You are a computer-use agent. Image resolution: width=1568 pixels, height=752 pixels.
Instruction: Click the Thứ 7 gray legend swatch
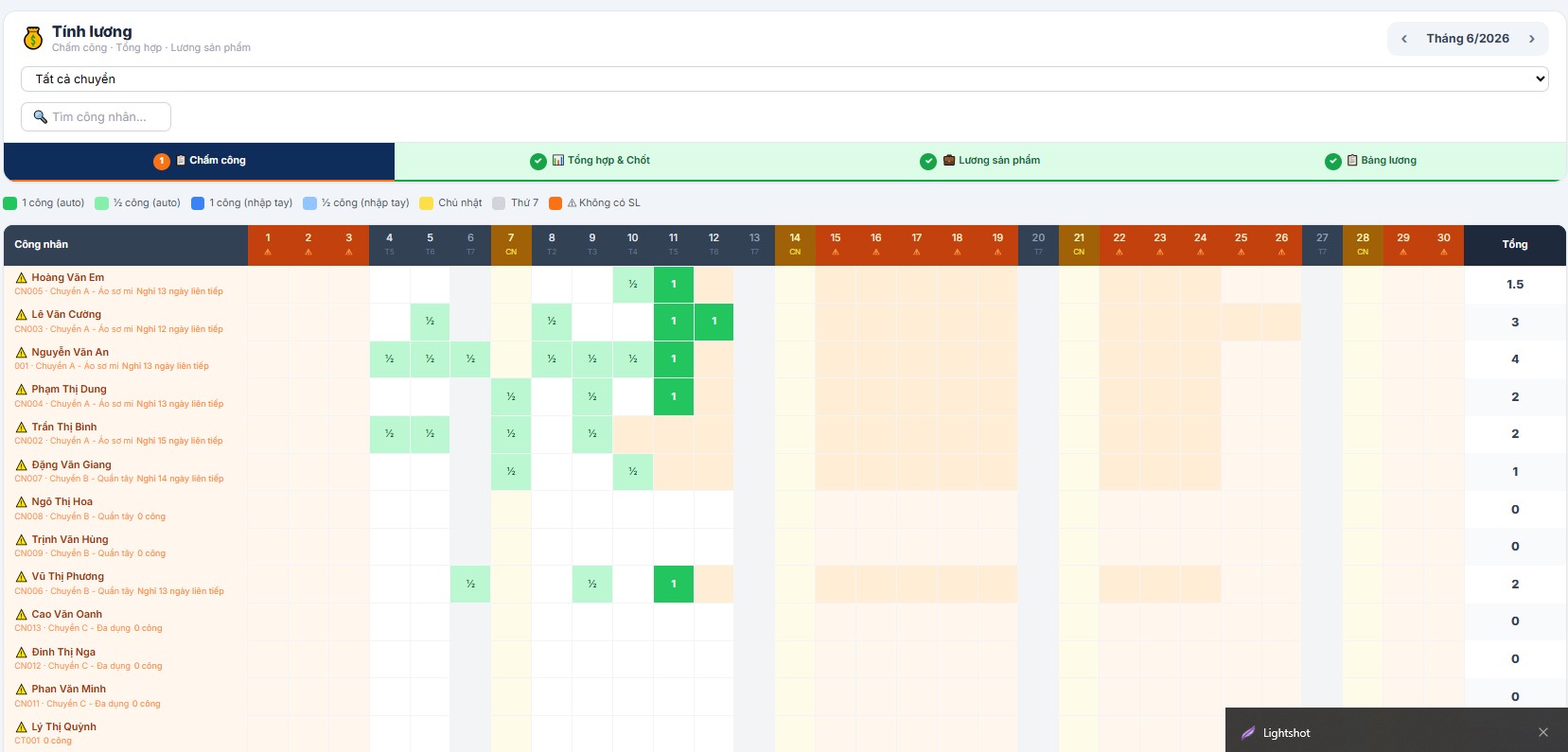(499, 203)
